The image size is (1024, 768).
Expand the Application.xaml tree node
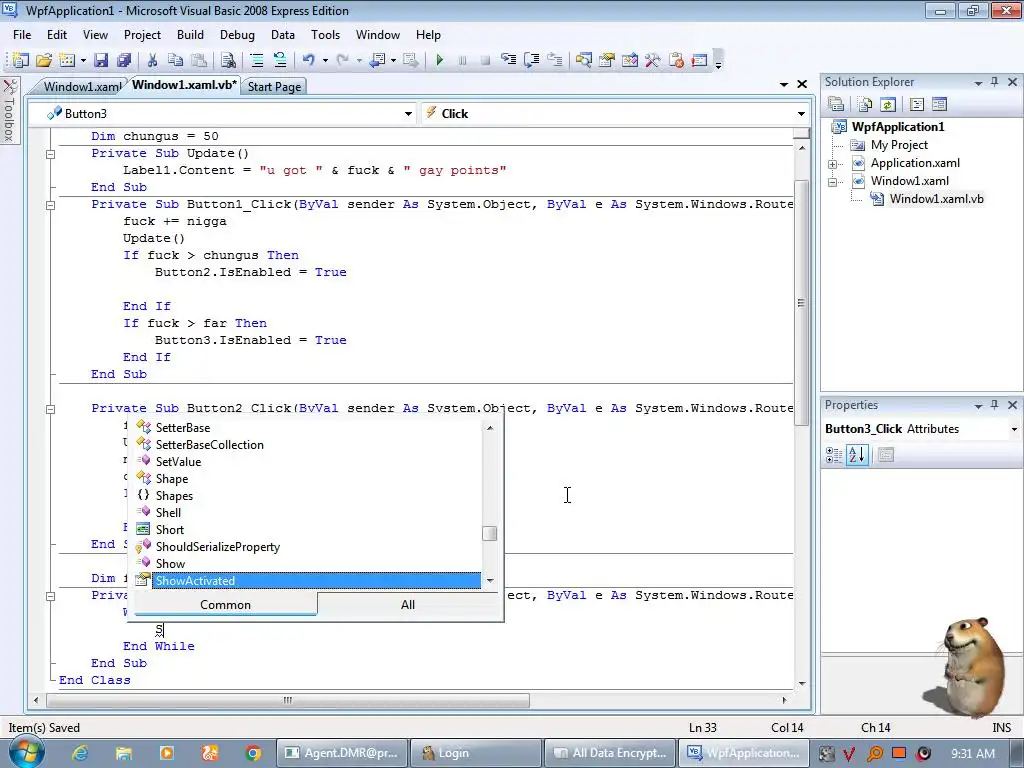[833, 164]
